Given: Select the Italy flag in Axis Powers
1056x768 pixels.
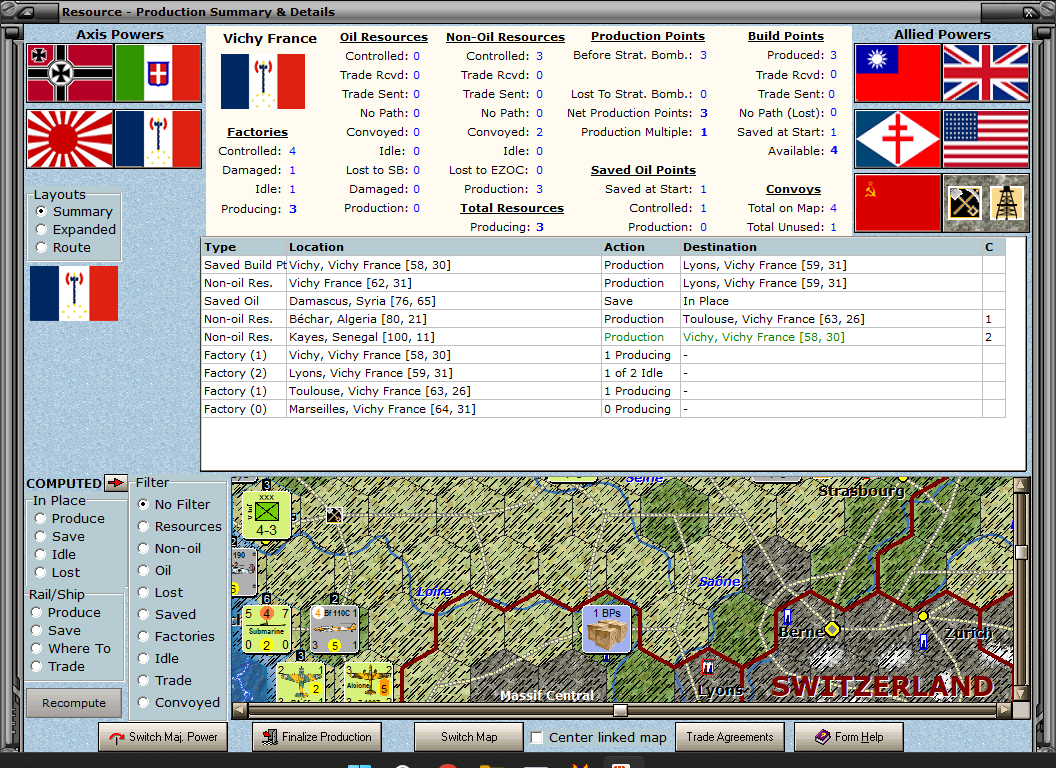Looking at the screenshot, I should tap(158, 73).
